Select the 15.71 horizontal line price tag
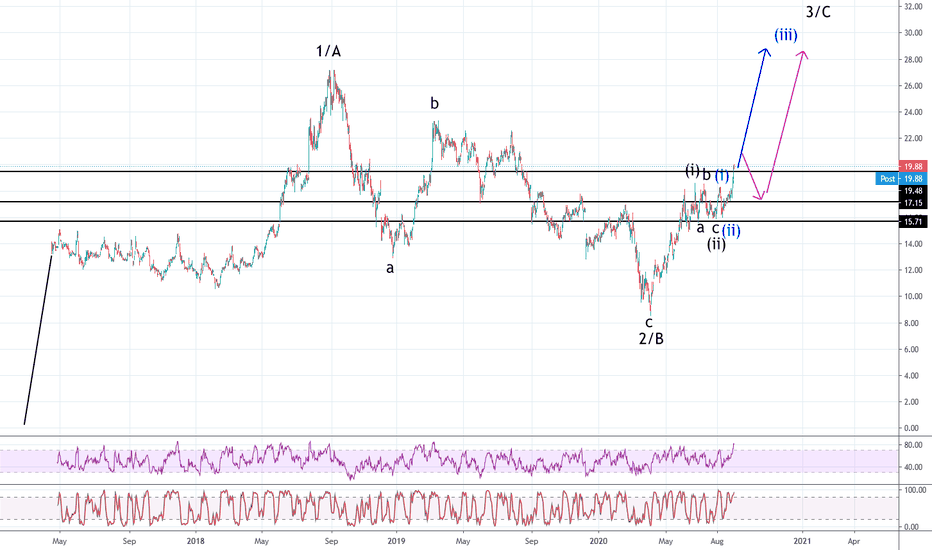Viewport: 932px width, 550px height. 913,222
